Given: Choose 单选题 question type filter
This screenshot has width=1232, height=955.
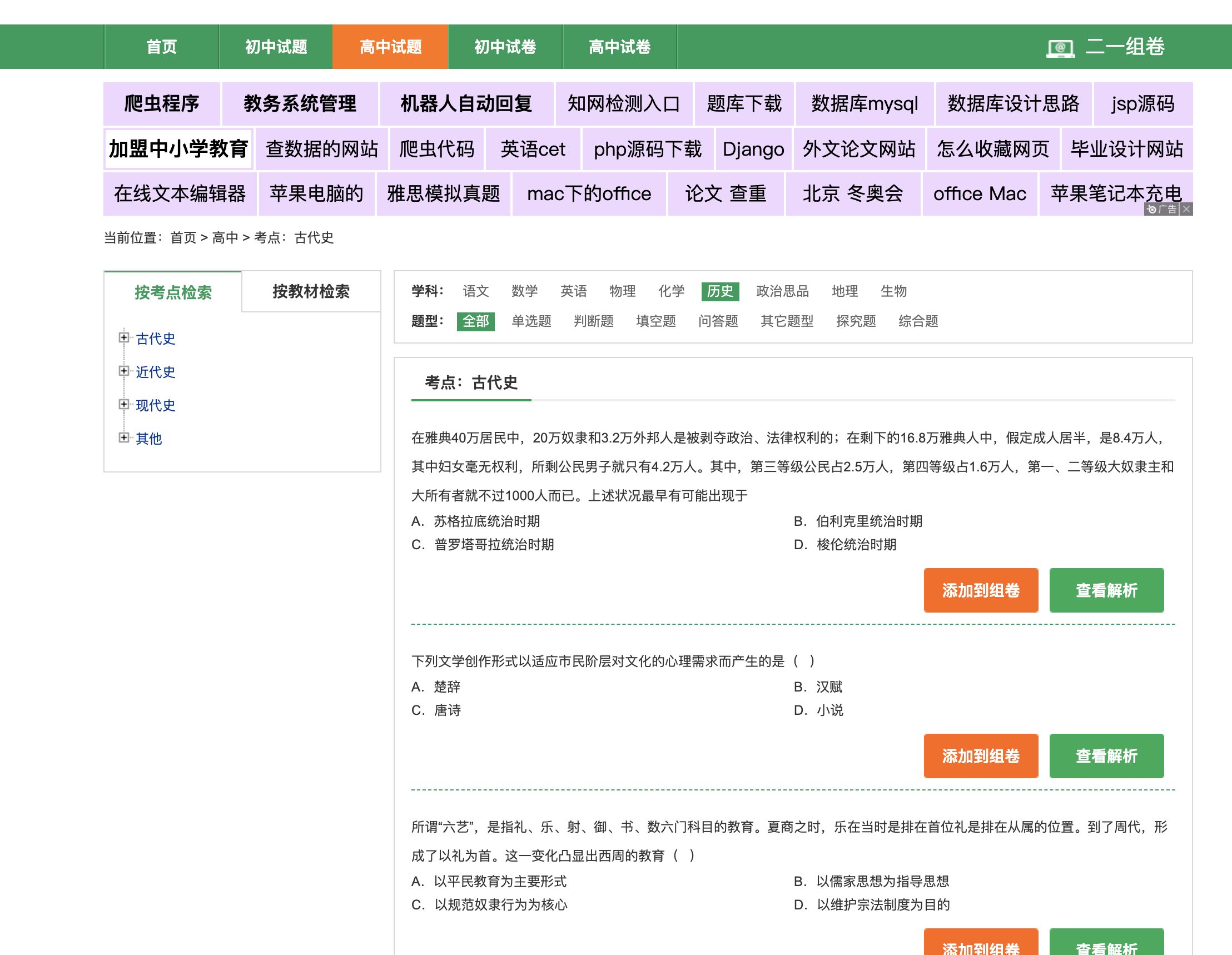Looking at the screenshot, I should tap(531, 321).
